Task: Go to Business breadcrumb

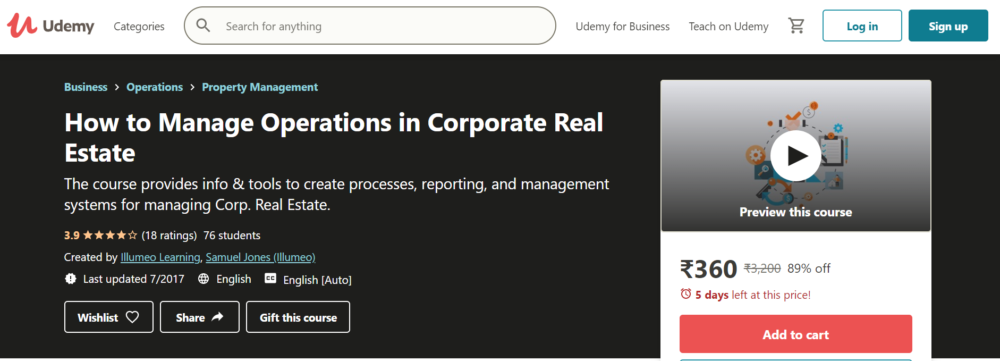Action: click(85, 87)
